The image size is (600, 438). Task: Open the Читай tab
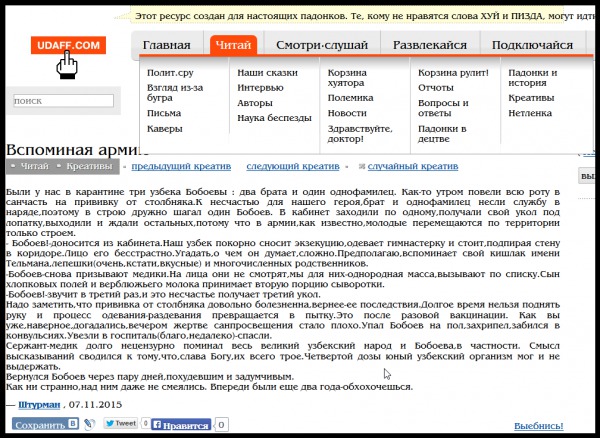pyautogui.click(x=233, y=45)
